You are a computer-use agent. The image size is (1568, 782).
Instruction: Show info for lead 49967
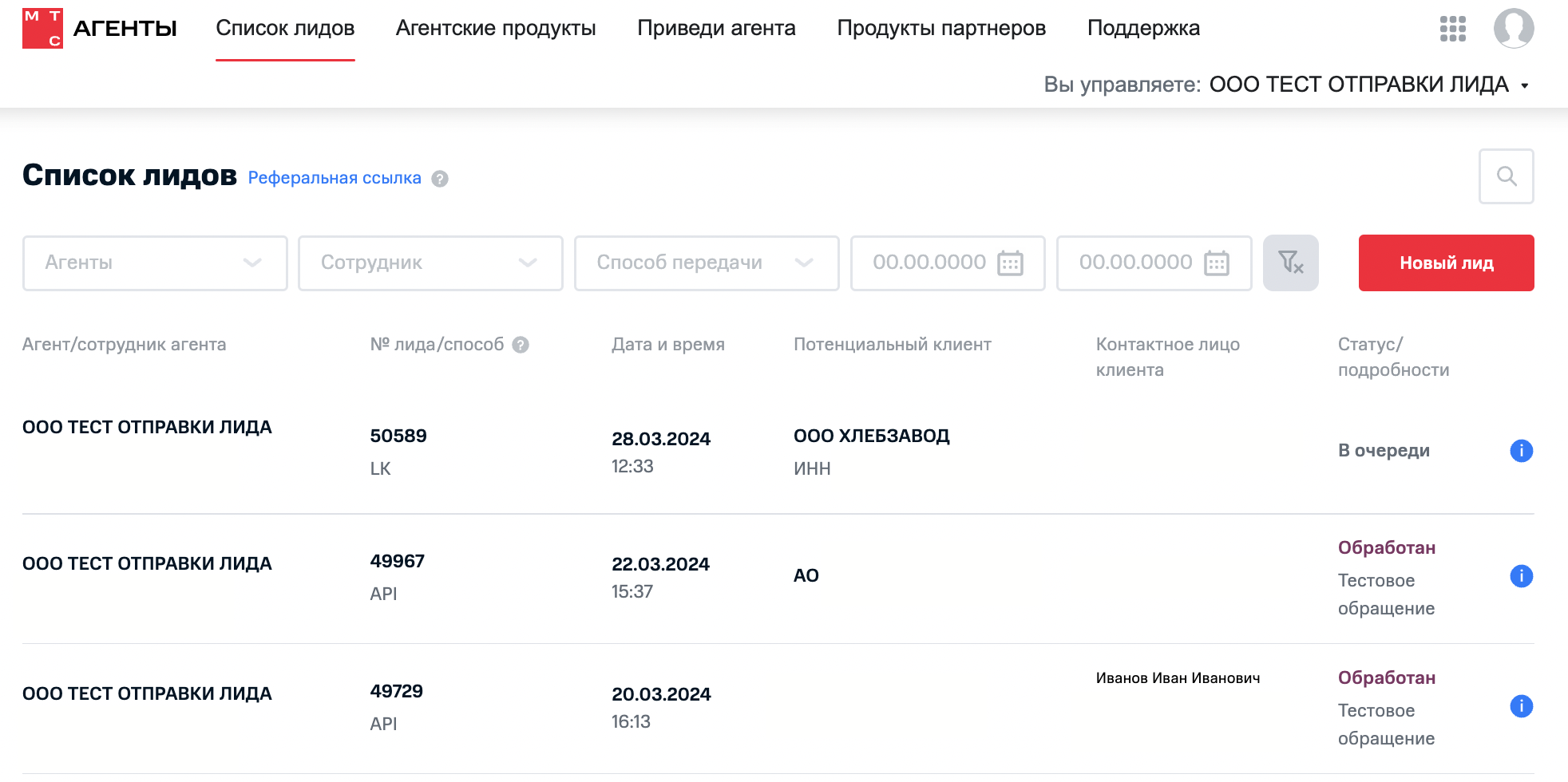(x=1522, y=576)
